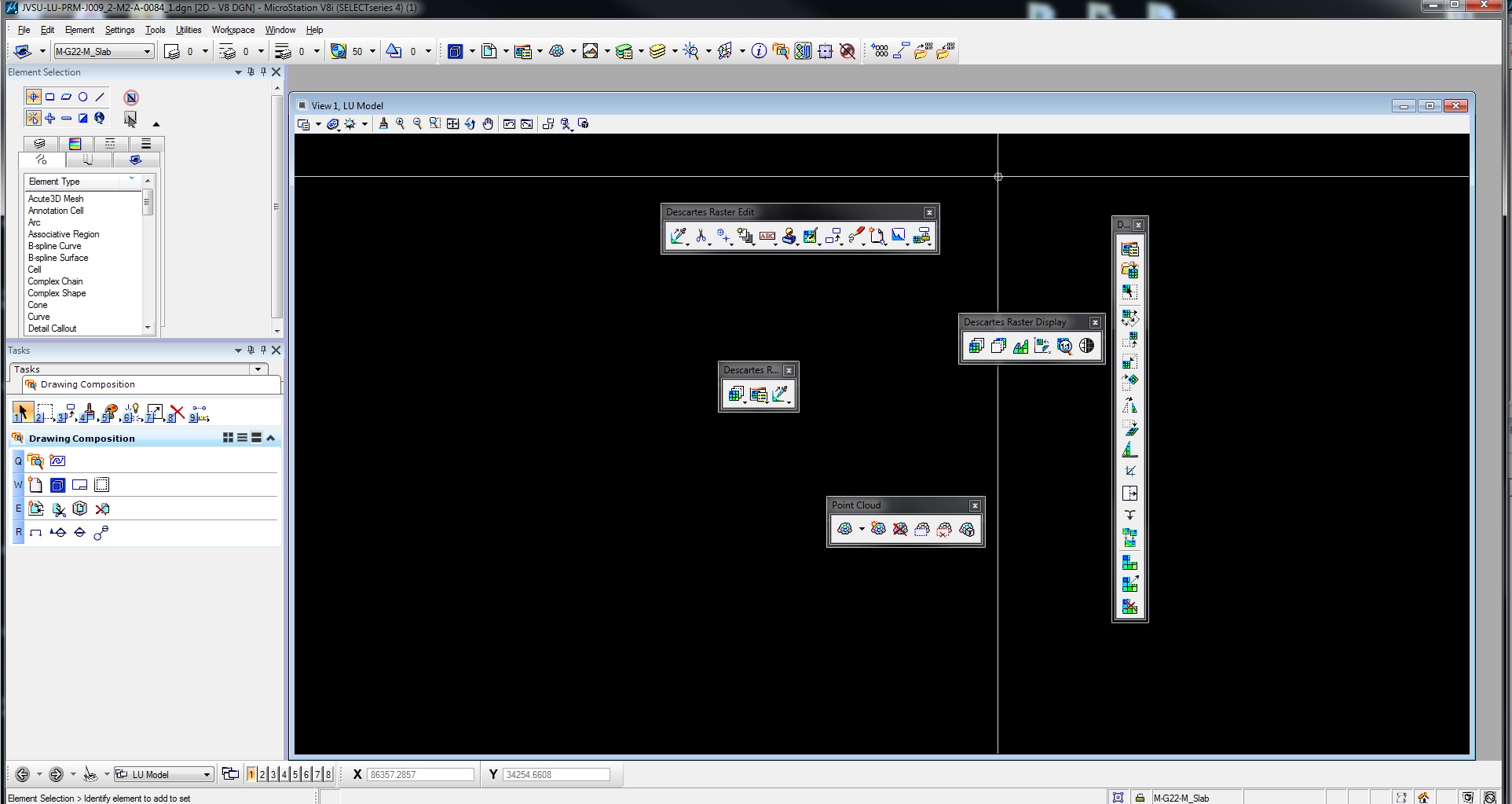Image resolution: width=1512 pixels, height=804 pixels.
Task: Close the Descartes Raster Edit toolbox
Action: click(x=929, y=212)
